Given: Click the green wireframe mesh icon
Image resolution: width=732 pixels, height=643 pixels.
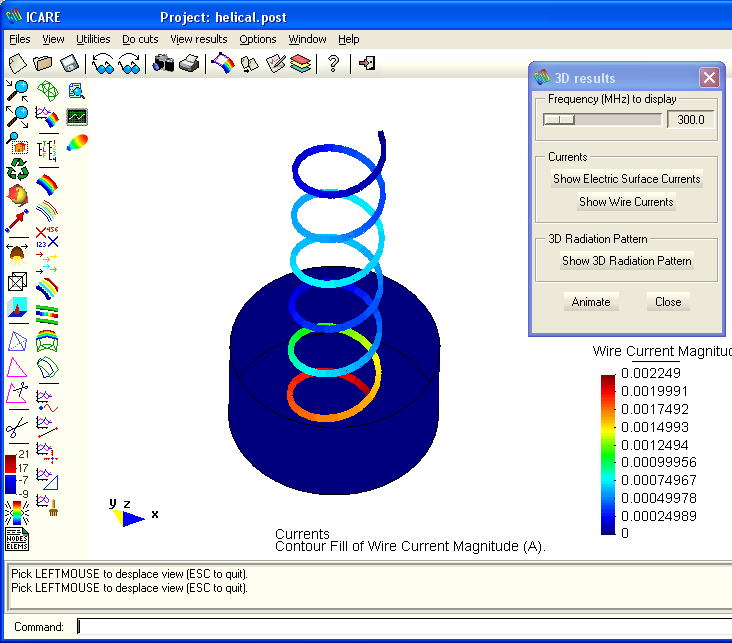Looking at the screenshot, I should (x=48, y=91).
